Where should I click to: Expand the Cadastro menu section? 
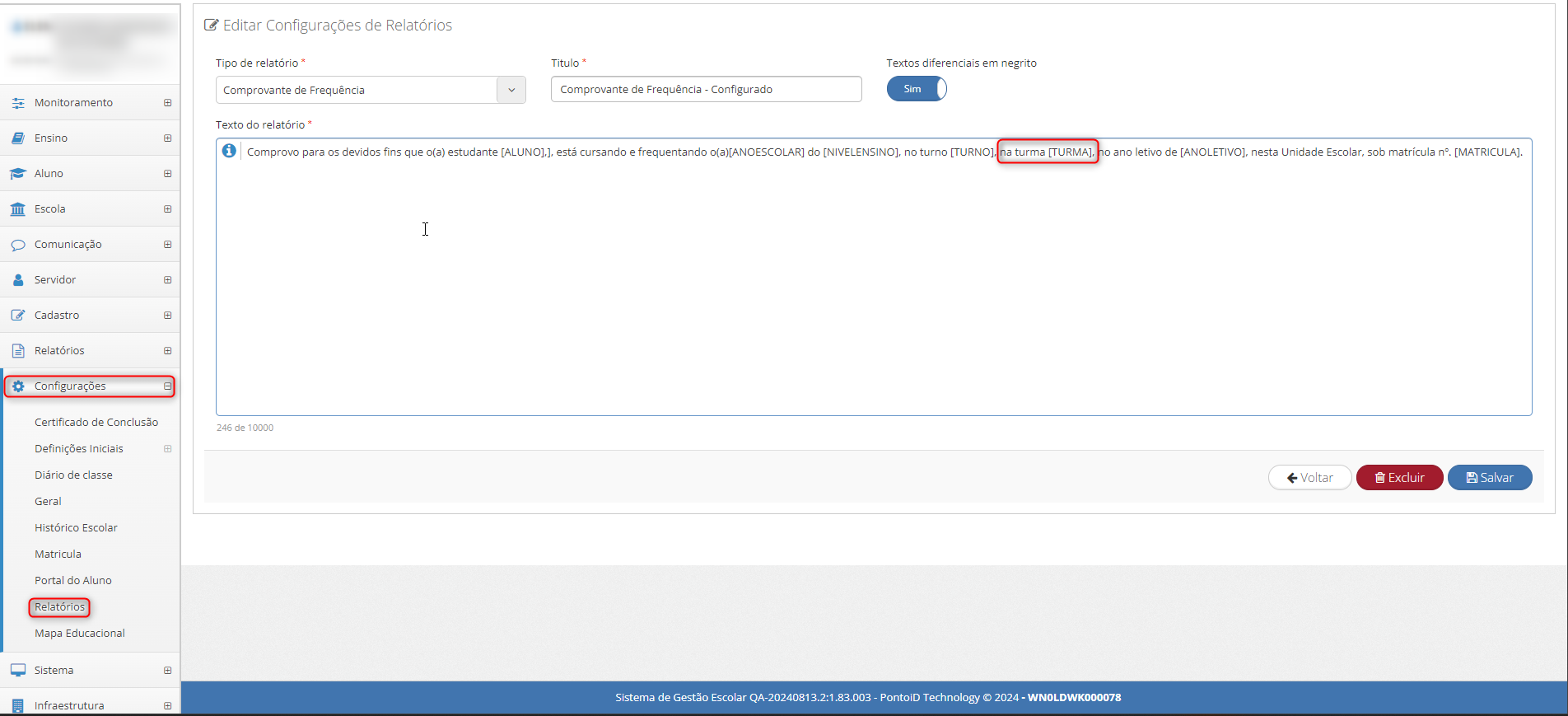coord(168,316)
